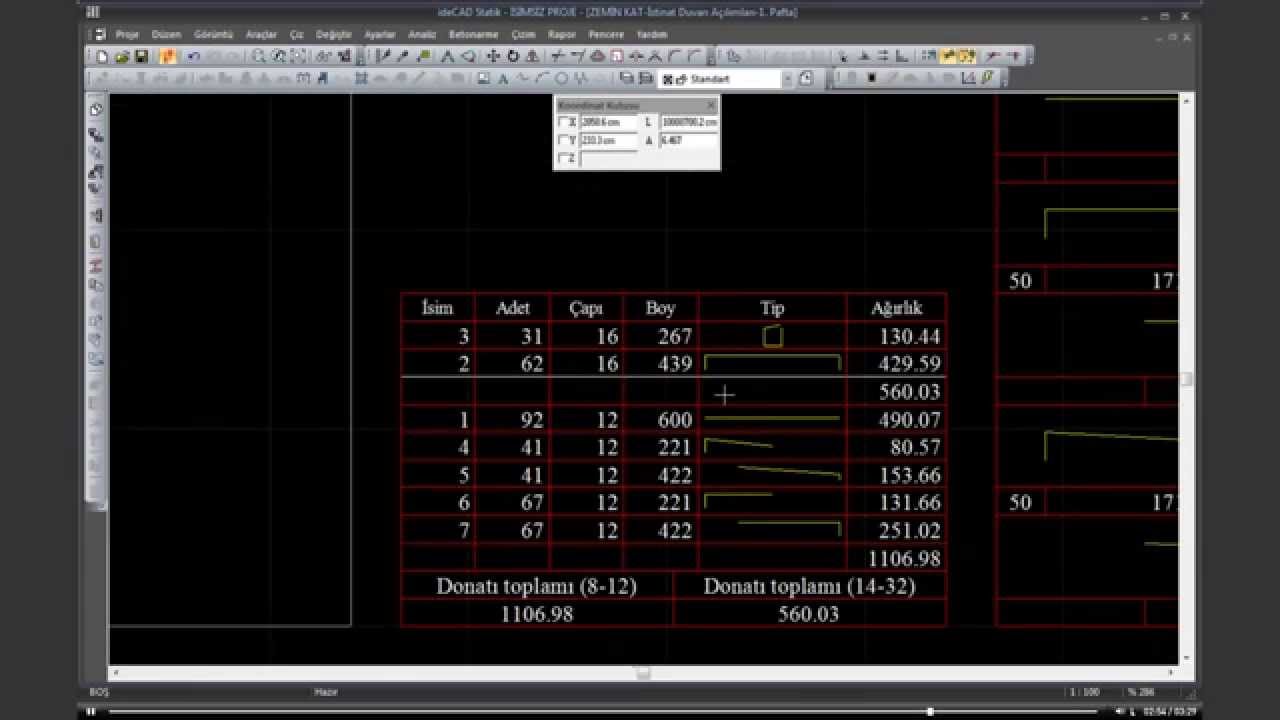Click the Save floppy disk icon
This screenshot has width=1280, height=720.
coord(141,56)
